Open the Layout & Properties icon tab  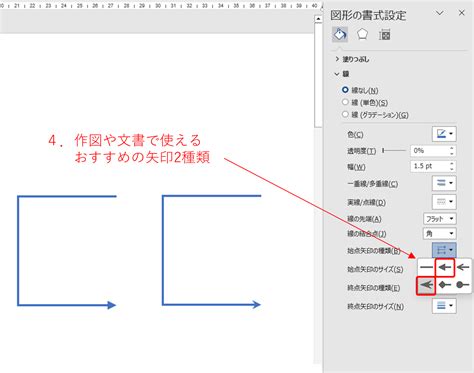pyautogui.click(x=384, y=35)
